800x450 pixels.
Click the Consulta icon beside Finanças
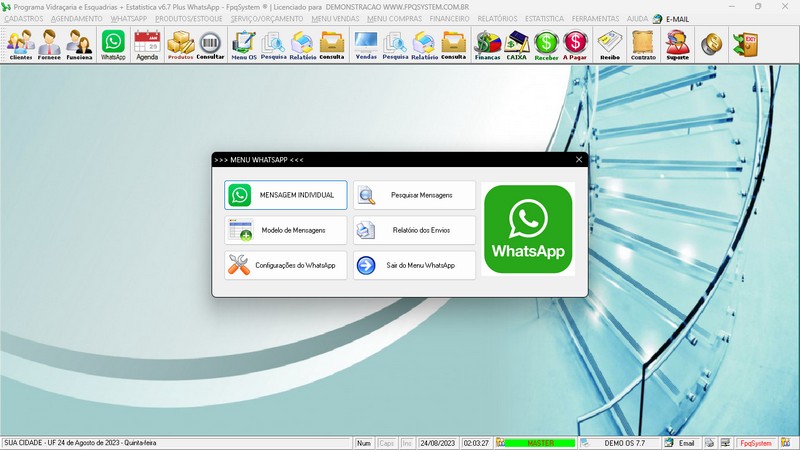[454, 45]
